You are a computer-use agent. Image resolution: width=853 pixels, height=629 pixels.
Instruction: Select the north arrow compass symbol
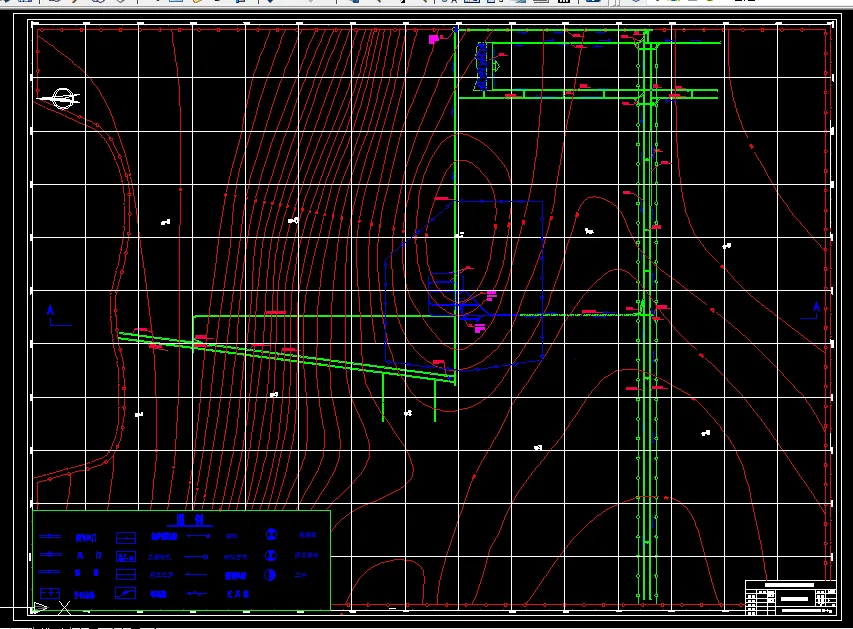pyautogui.click(x=60, y=98)
